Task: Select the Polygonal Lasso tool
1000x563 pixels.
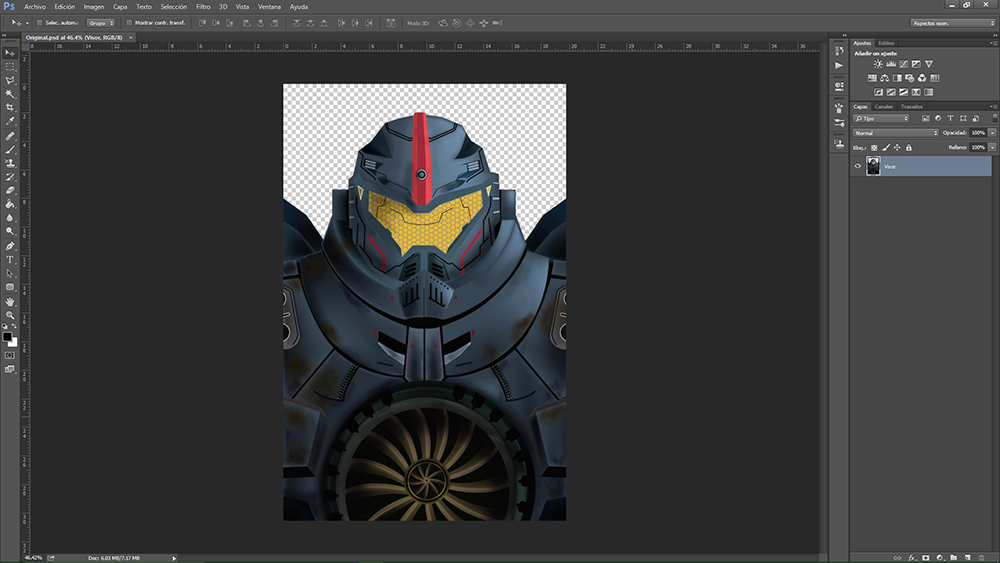Action: click(x=10, y=80)
